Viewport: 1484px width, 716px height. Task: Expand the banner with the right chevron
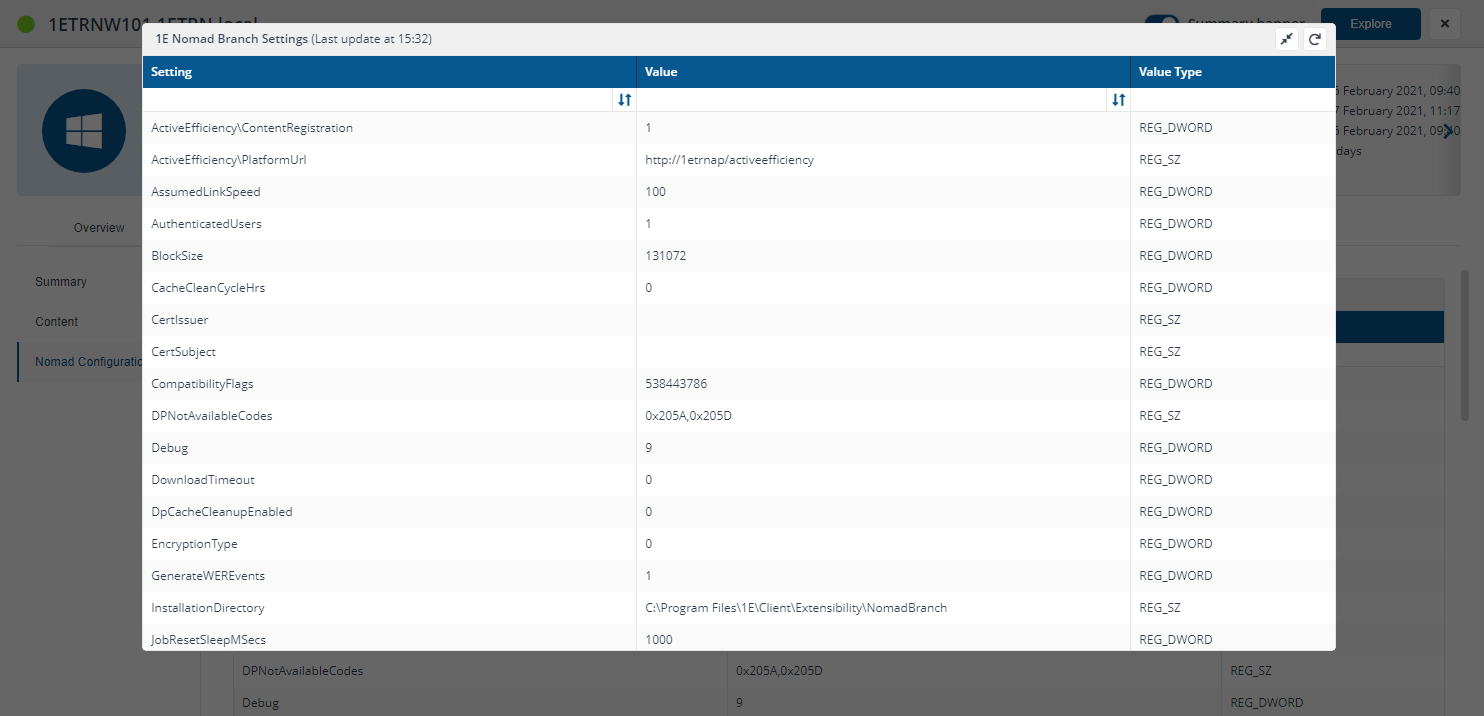1447,131
